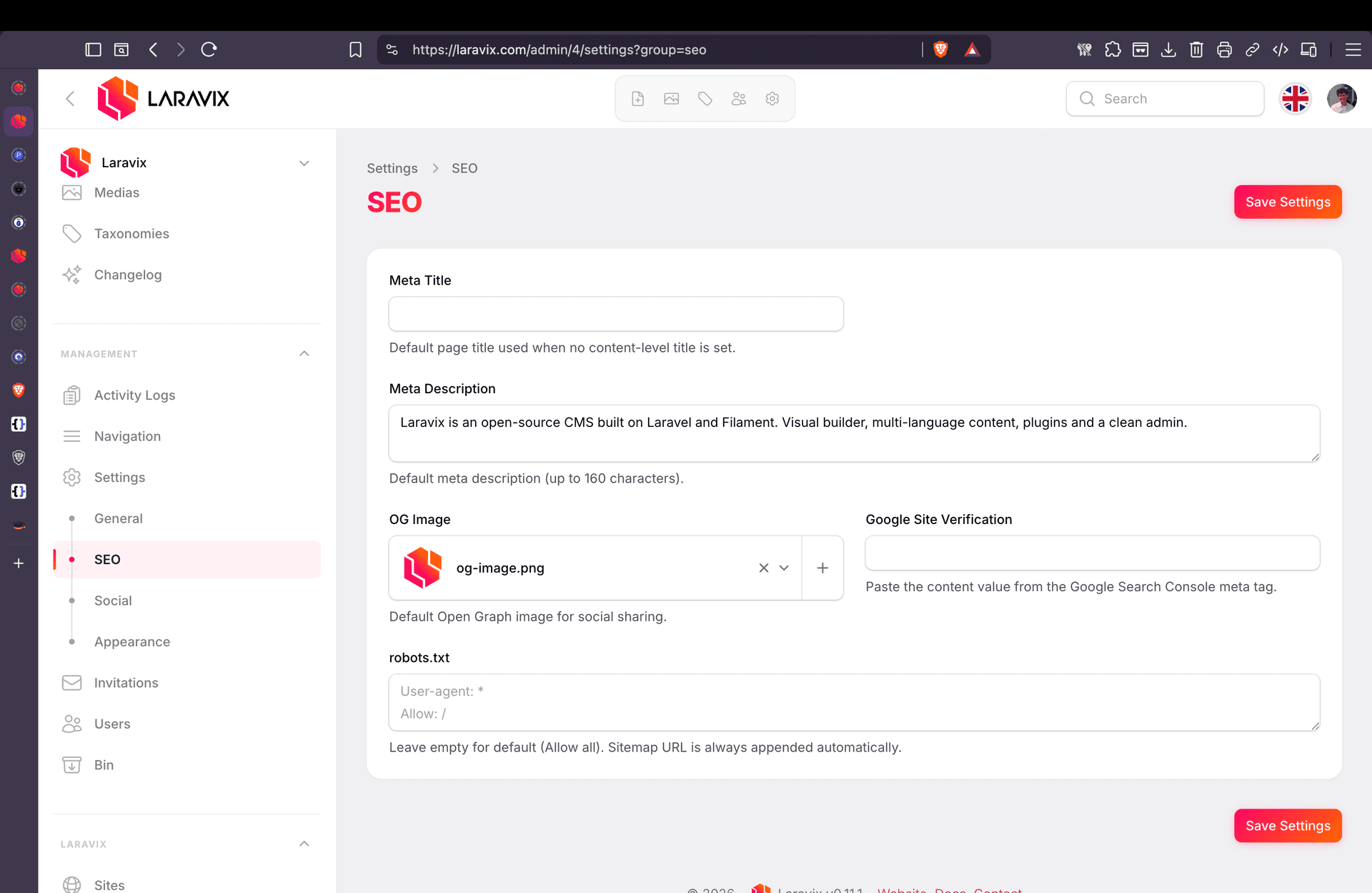The width and height of the screenshot is (1372, 893).
Task: Open media library icon in top toolbar
Action: pos(672,99)
